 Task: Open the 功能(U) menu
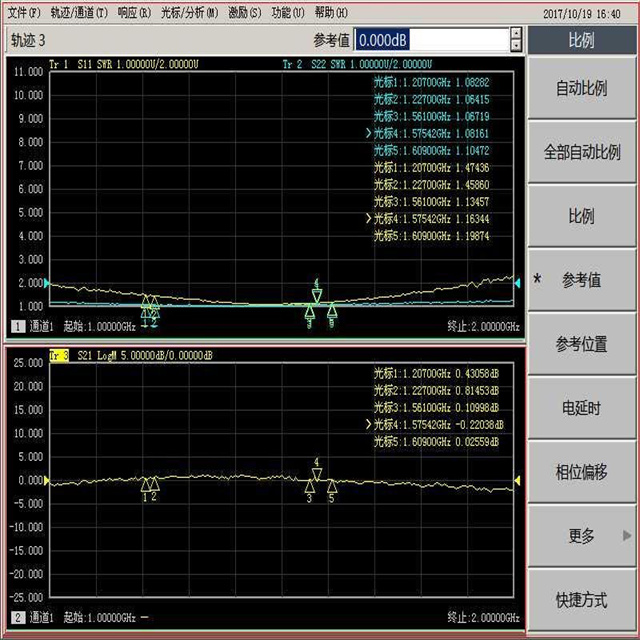click(x=288, y=13)
